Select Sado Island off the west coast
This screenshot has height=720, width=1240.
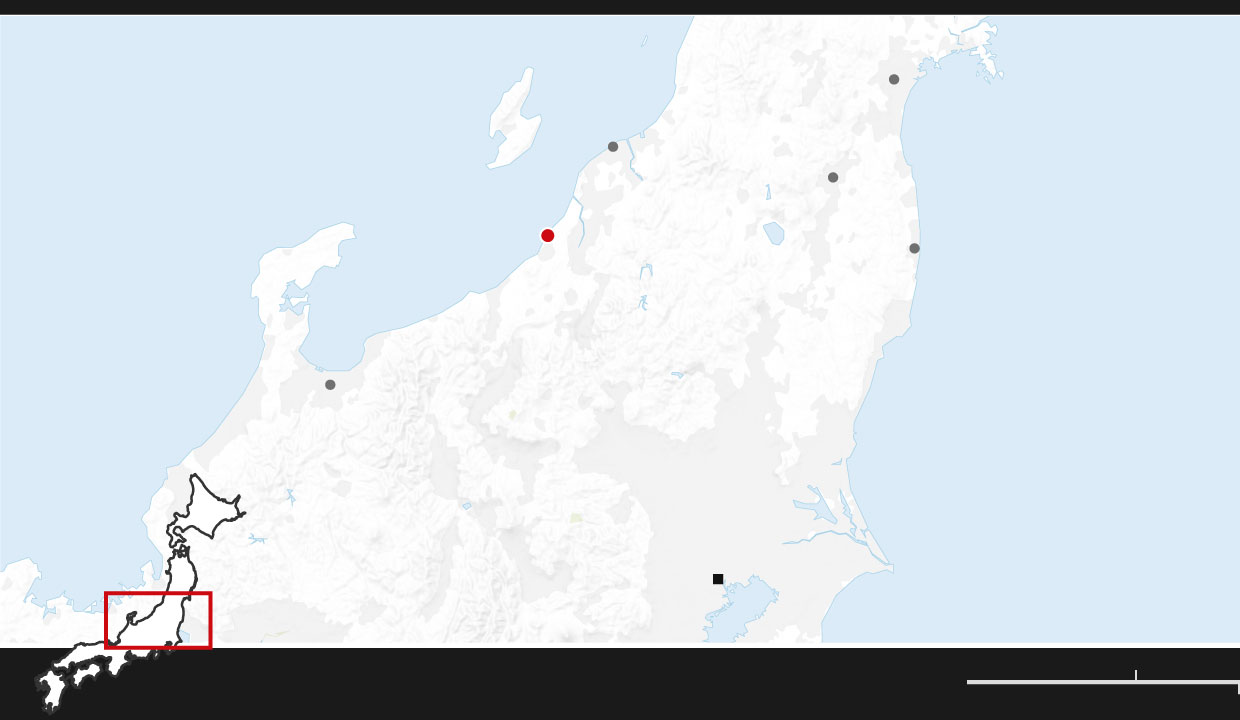pos(513,120)
